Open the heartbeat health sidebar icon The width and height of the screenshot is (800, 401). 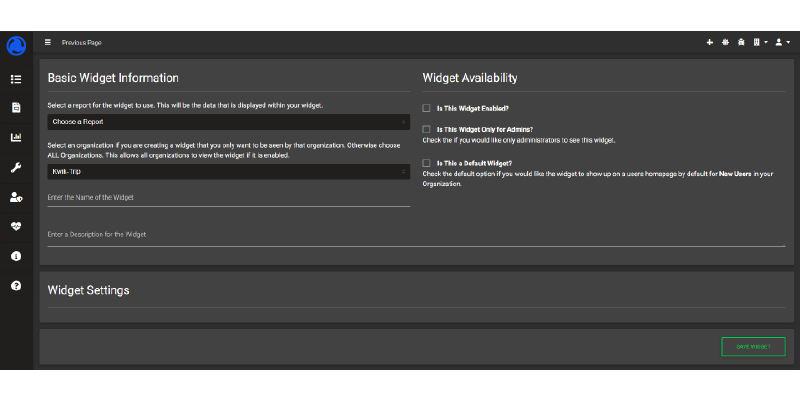pyautogui.click(x=16, y=226)
